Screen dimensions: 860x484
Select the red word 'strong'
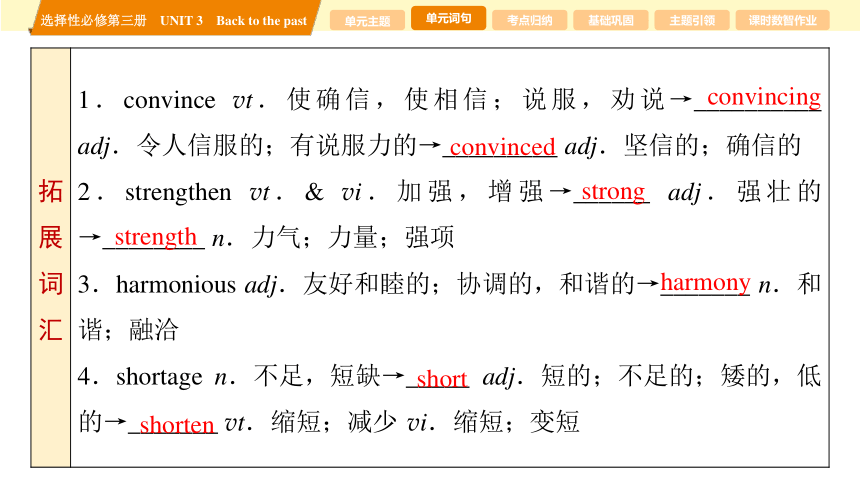click(x=613, y=192)
